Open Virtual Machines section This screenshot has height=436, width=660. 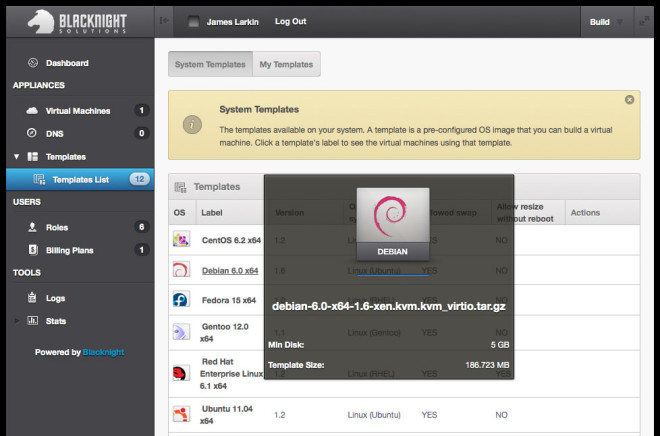78,111
